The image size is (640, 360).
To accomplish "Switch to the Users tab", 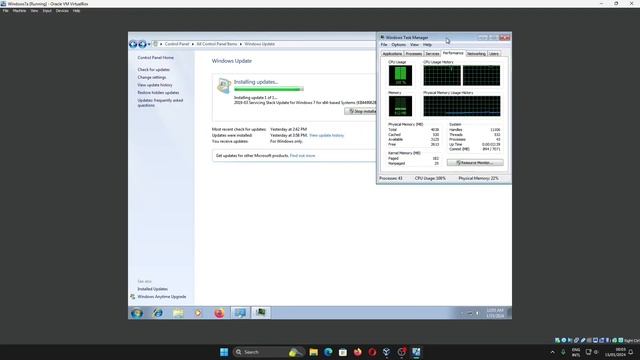I will click(x=493, y=54).
